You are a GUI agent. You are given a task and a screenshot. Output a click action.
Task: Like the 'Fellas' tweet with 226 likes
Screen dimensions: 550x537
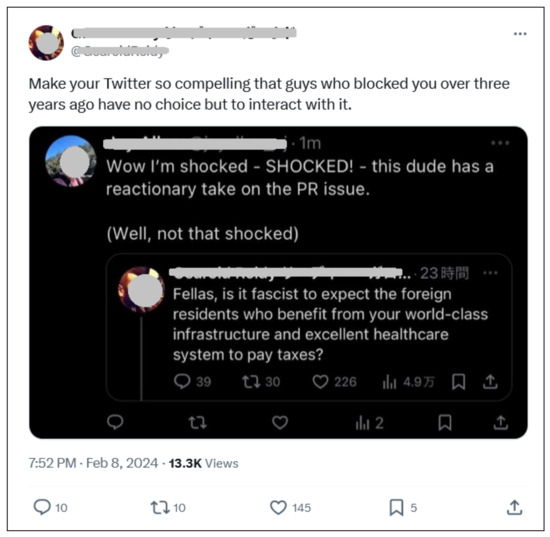tap(334, 382)
